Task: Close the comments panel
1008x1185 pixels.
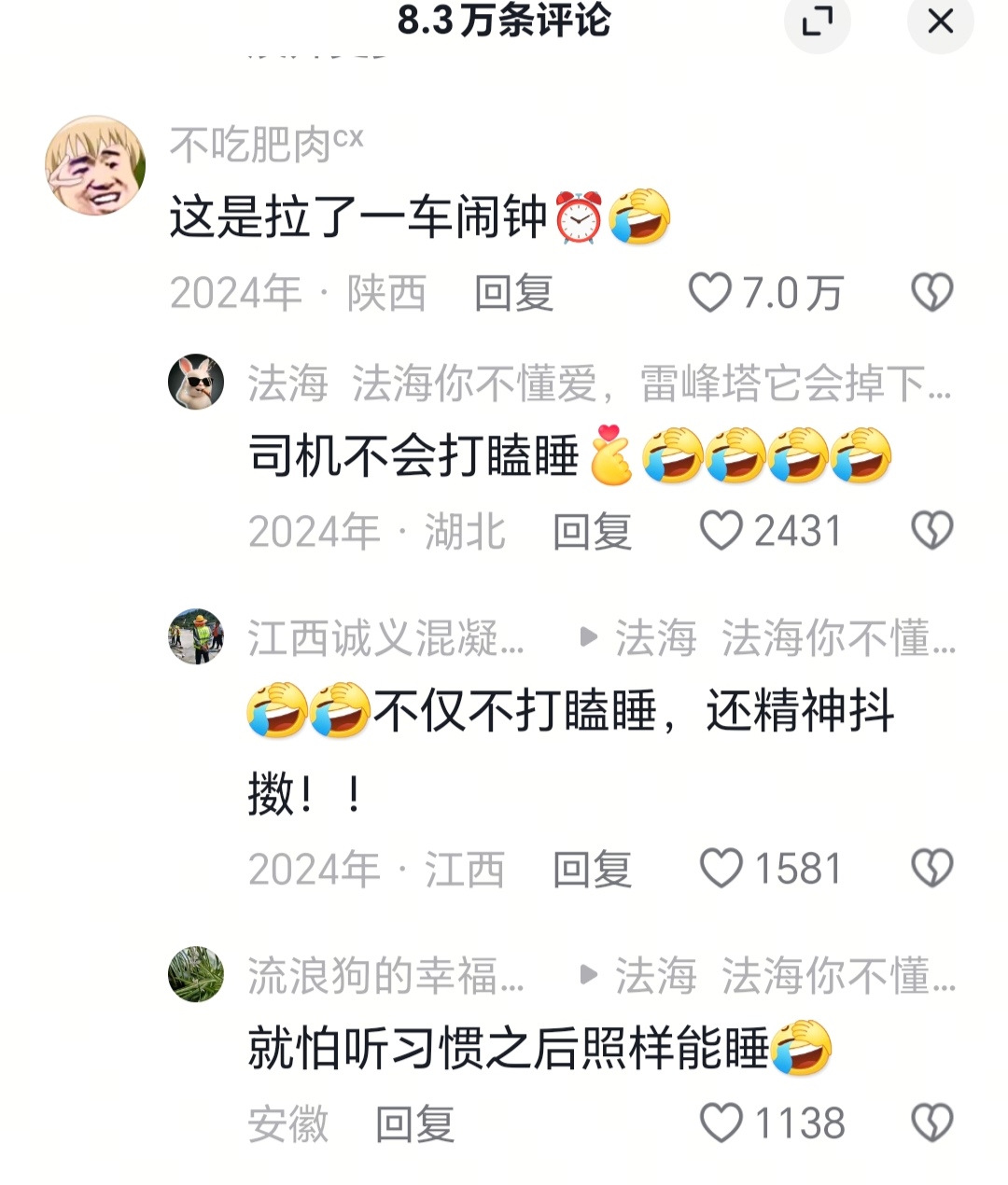Action: click(x=940, y=21)
